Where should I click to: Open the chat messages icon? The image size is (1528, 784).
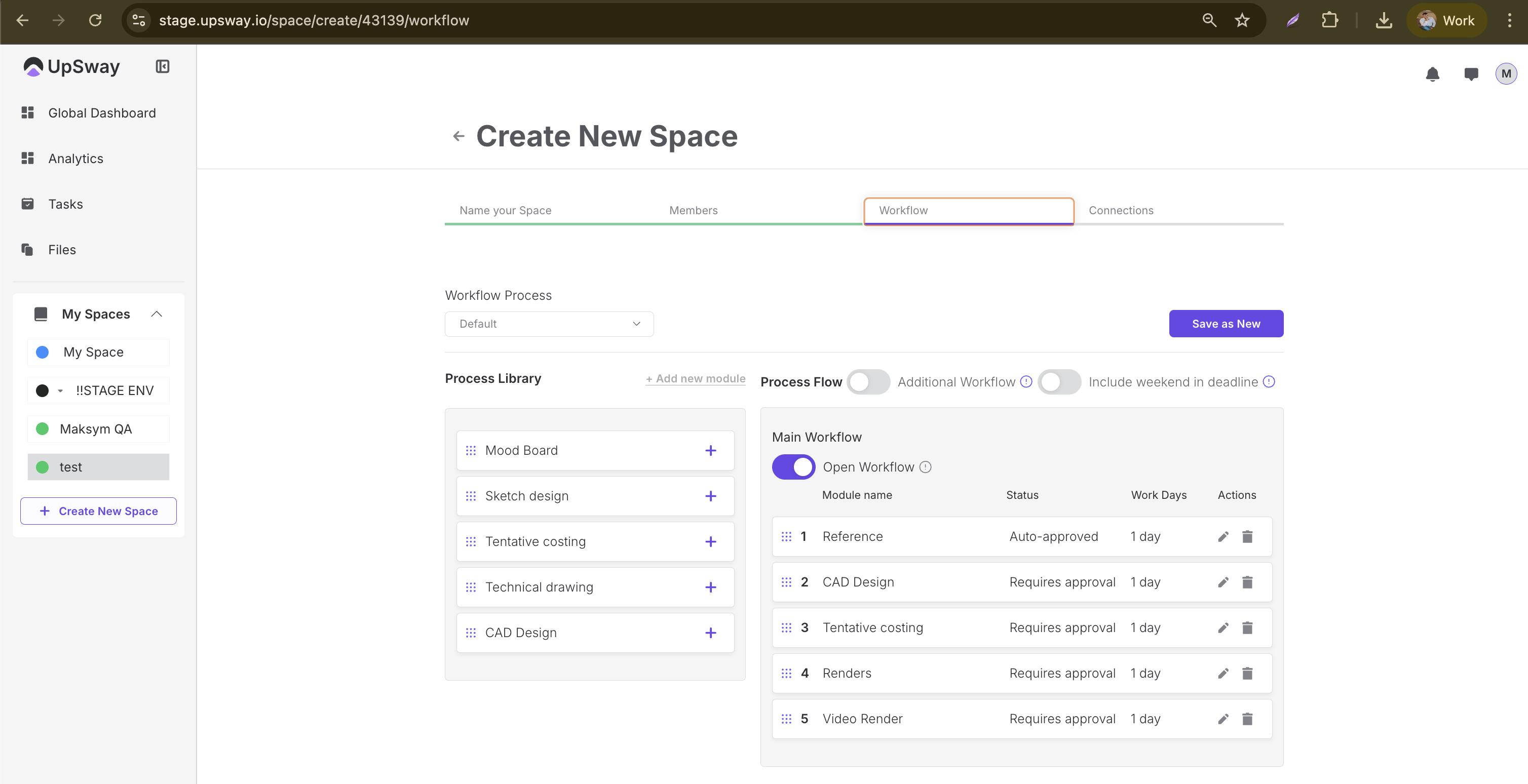click(x=1470, y=74)
